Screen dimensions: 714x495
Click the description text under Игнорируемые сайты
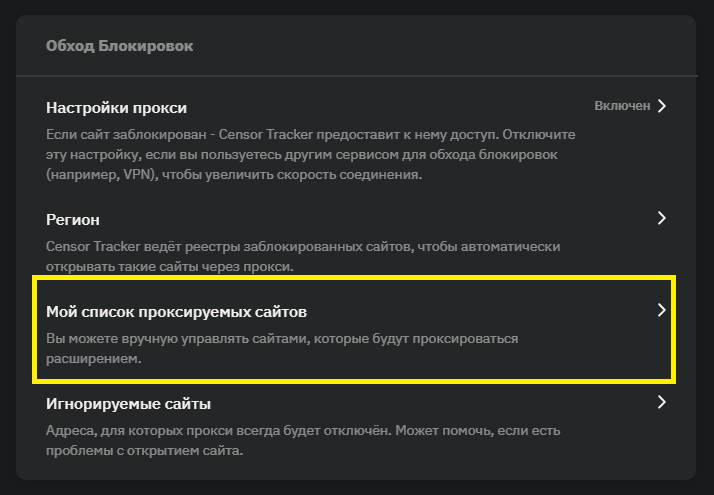click(300, 441)
